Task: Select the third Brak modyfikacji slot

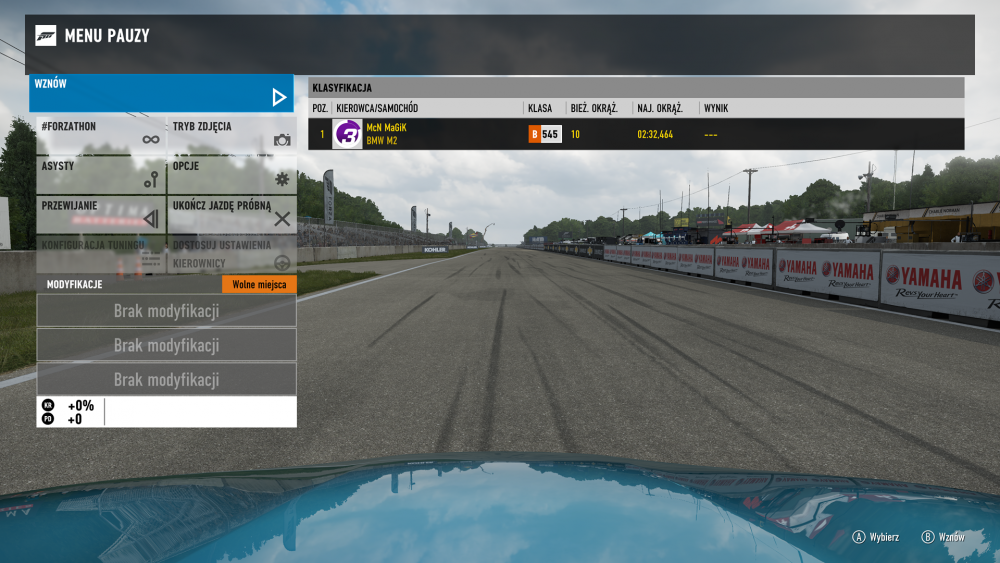Action: [166, 379]
